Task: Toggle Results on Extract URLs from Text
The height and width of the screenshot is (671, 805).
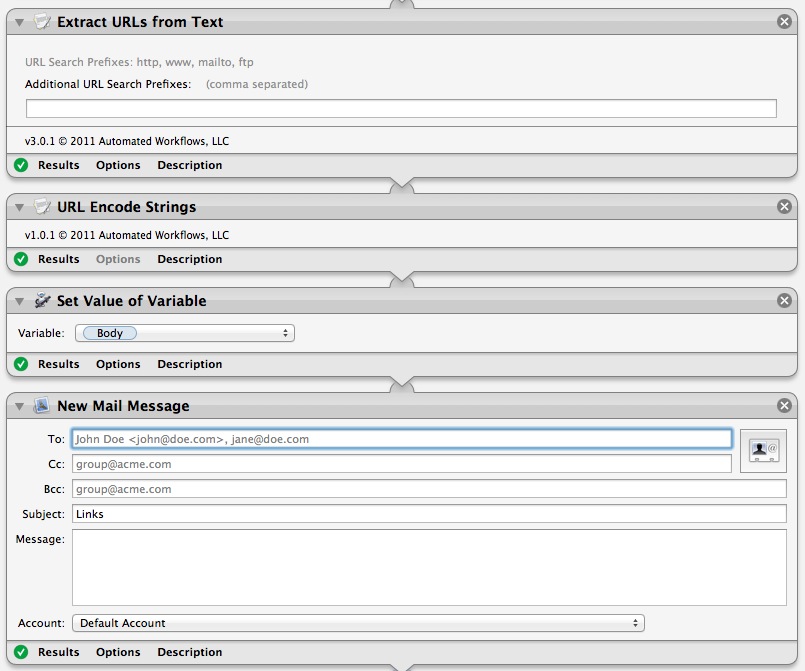Action: [x=58, y=165]
